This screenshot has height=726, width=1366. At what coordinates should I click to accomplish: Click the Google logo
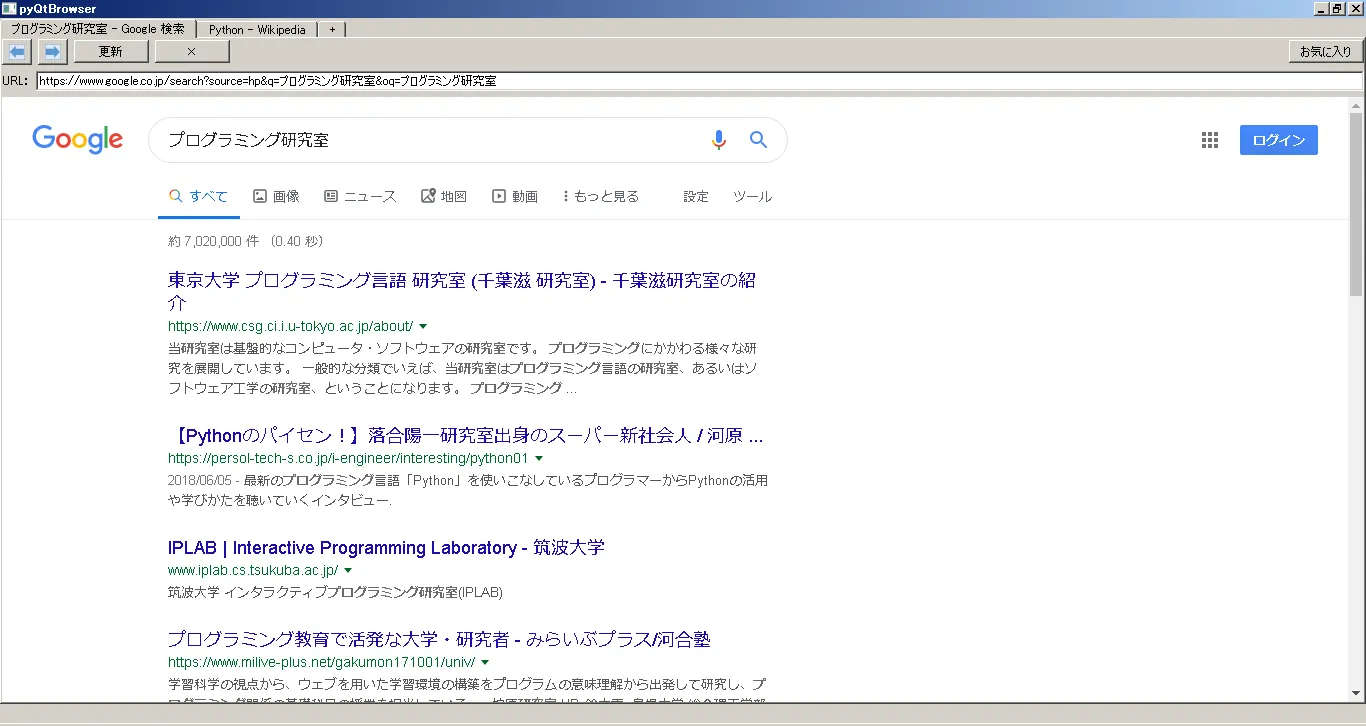pos(77,139)
